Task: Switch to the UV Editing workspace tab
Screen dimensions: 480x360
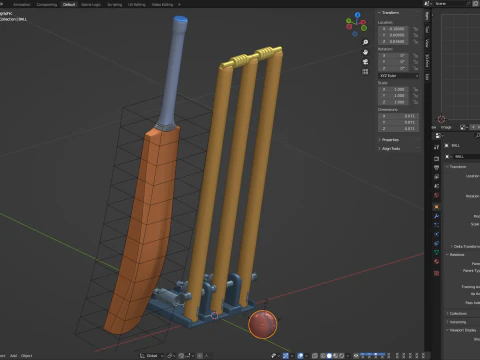Action: [x=137, y=5]
